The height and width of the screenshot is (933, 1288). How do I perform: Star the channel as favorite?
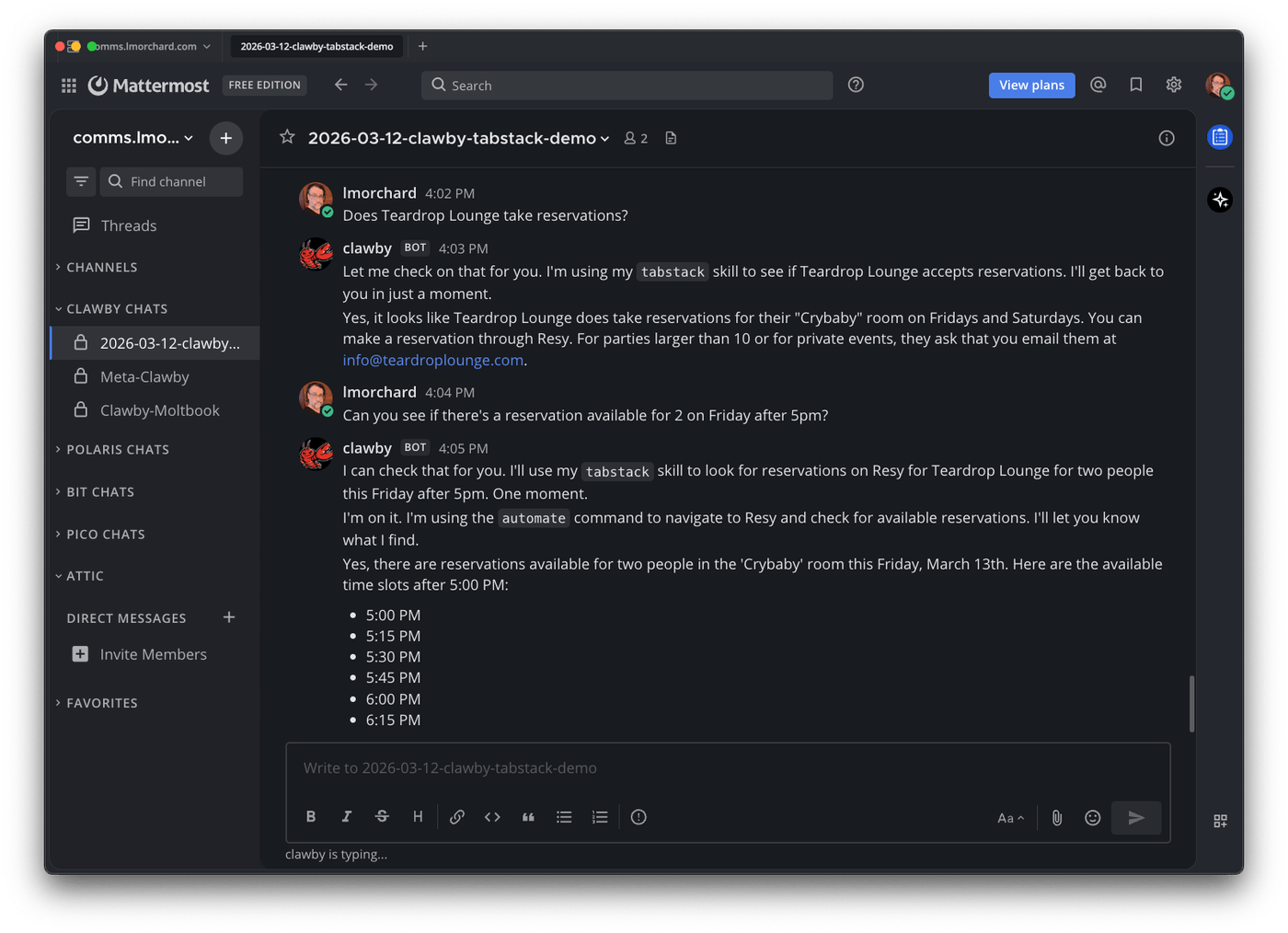[287, 138]
